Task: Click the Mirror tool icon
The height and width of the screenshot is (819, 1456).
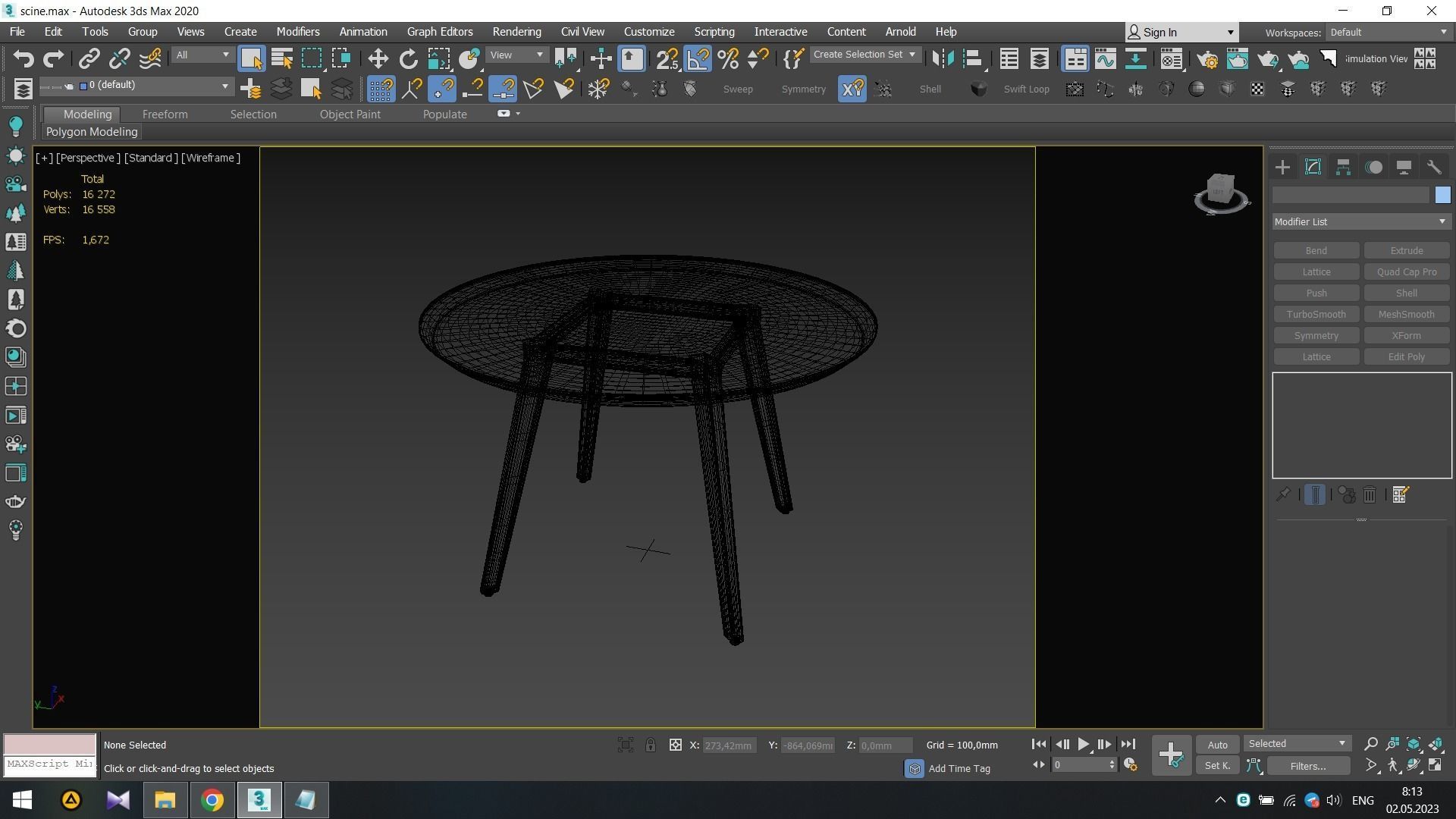Action: point(943,58)
